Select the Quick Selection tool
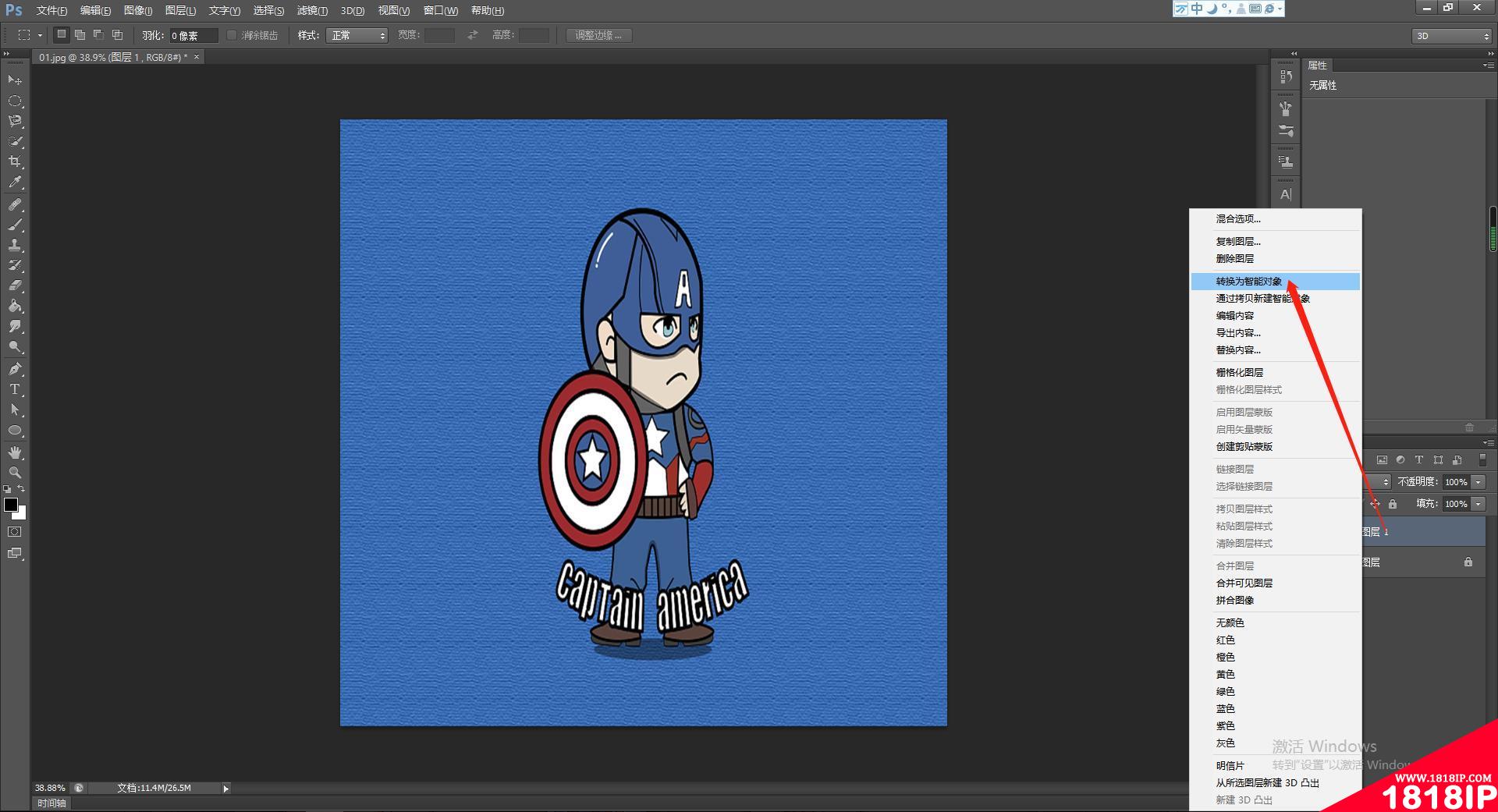 click(15, 142)
